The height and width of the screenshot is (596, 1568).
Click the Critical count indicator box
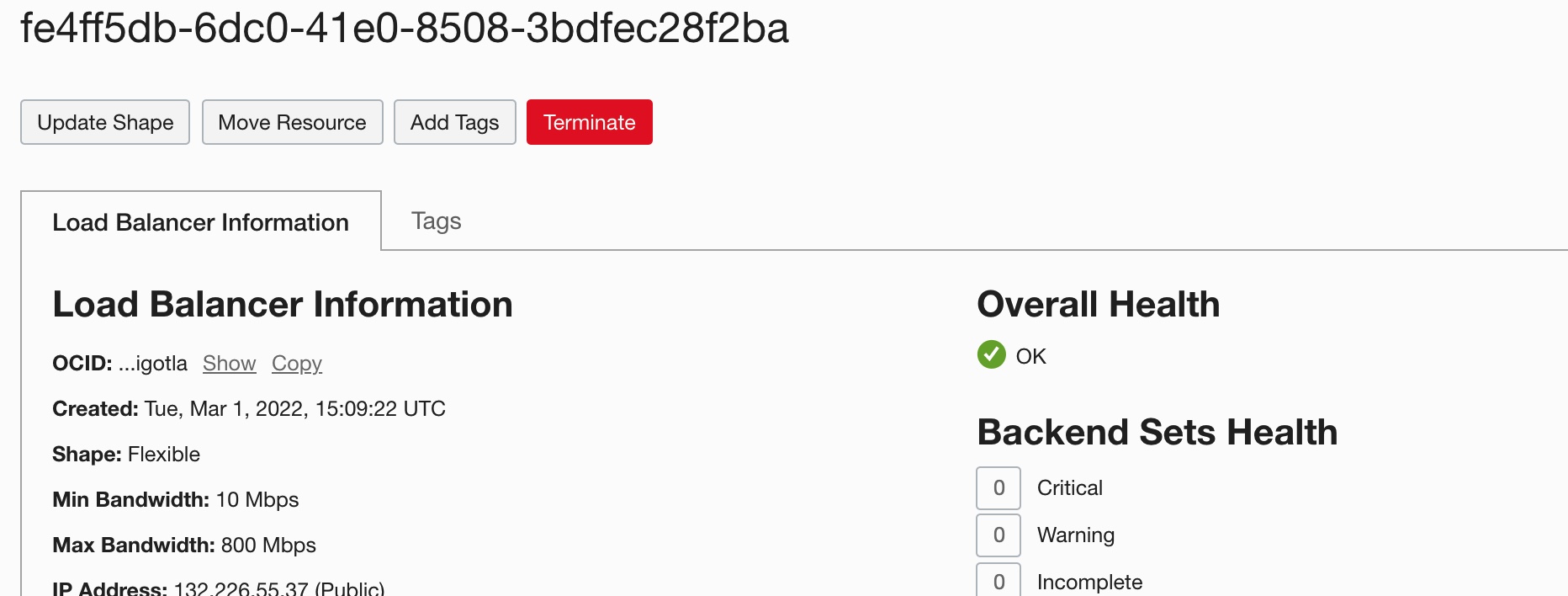[x=998, y=487]
